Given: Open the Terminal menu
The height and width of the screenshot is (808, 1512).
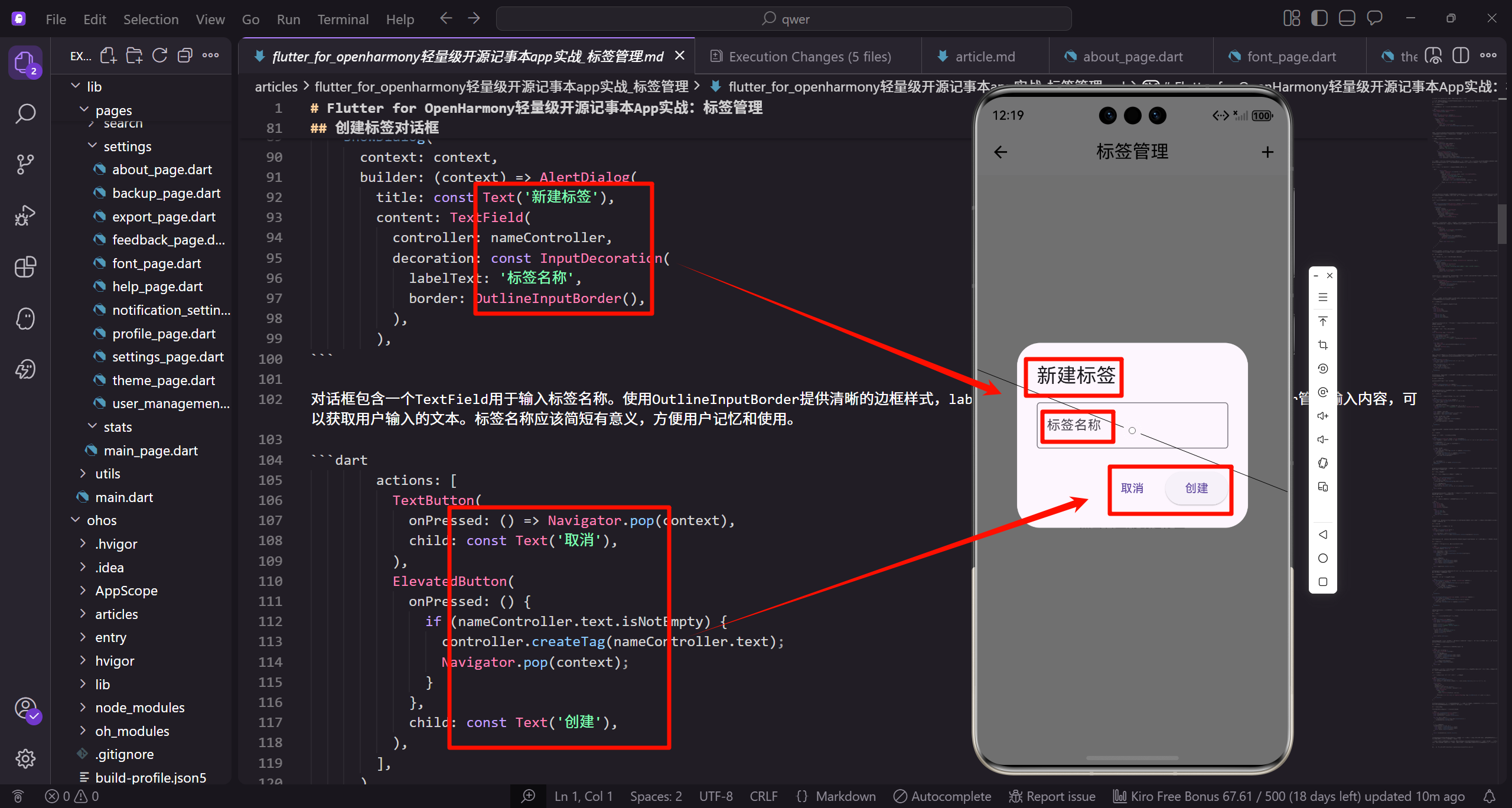Looking at the screenshot, I should [x=343, y=19].
